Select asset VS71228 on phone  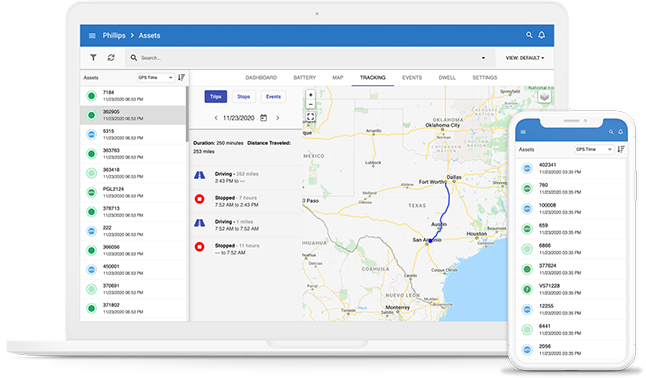(571, 289)
